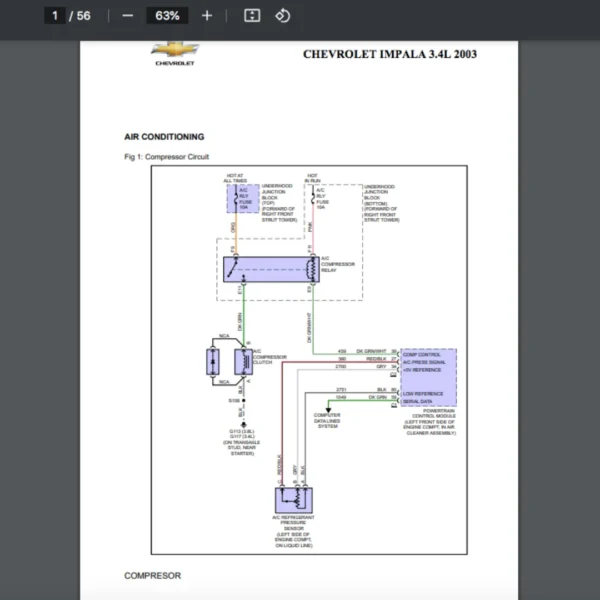Select the AIR CONDITIONING heading
The image size is (600, 600).
(164, 137)
